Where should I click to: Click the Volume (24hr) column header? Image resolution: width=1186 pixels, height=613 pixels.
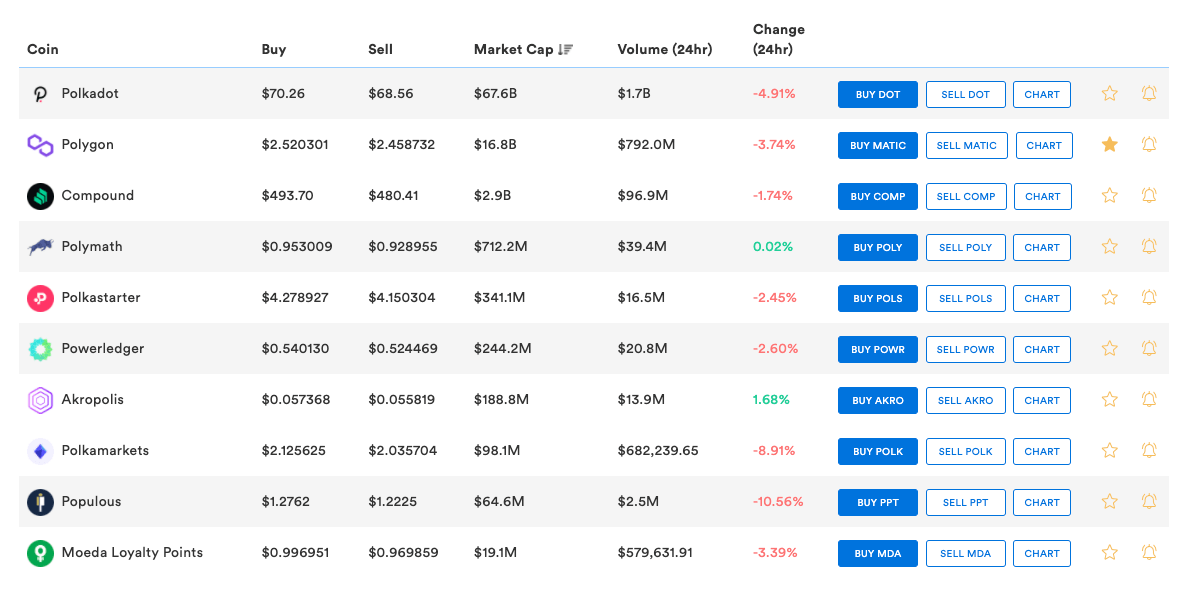[x=665, y=49]
